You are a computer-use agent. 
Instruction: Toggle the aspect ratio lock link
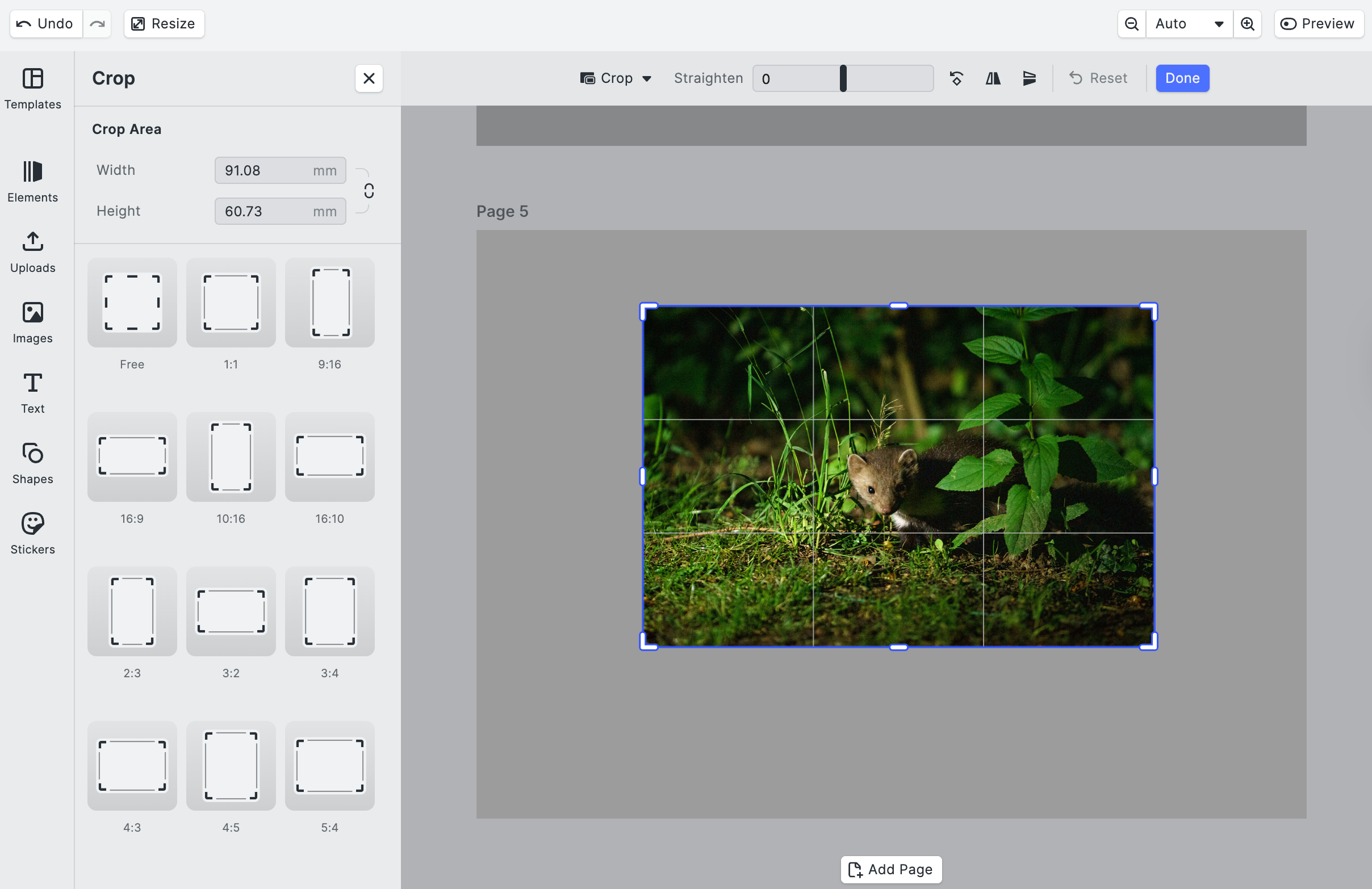[369, 191]
